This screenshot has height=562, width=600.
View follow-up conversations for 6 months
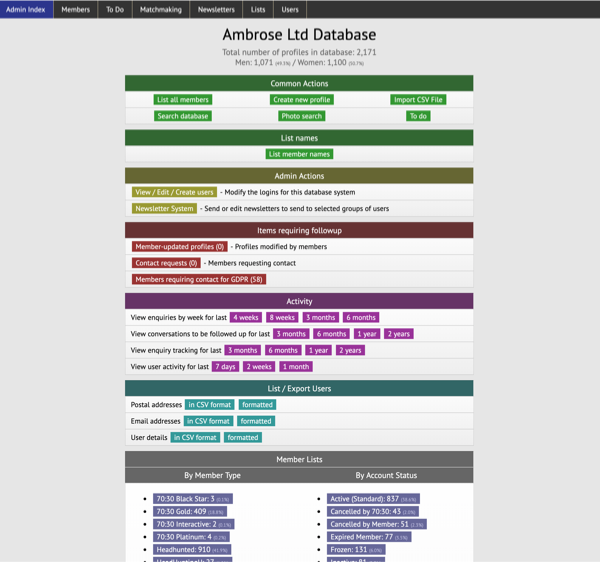(331, 334)
